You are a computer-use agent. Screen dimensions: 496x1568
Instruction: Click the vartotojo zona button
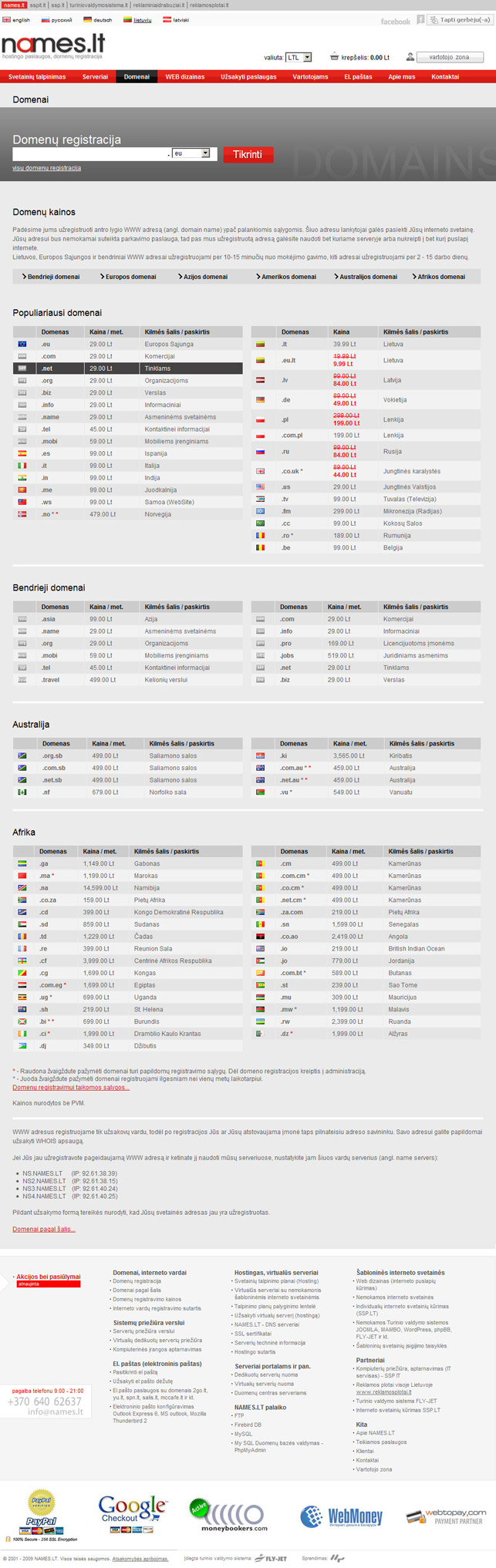(x=450, y=57)
